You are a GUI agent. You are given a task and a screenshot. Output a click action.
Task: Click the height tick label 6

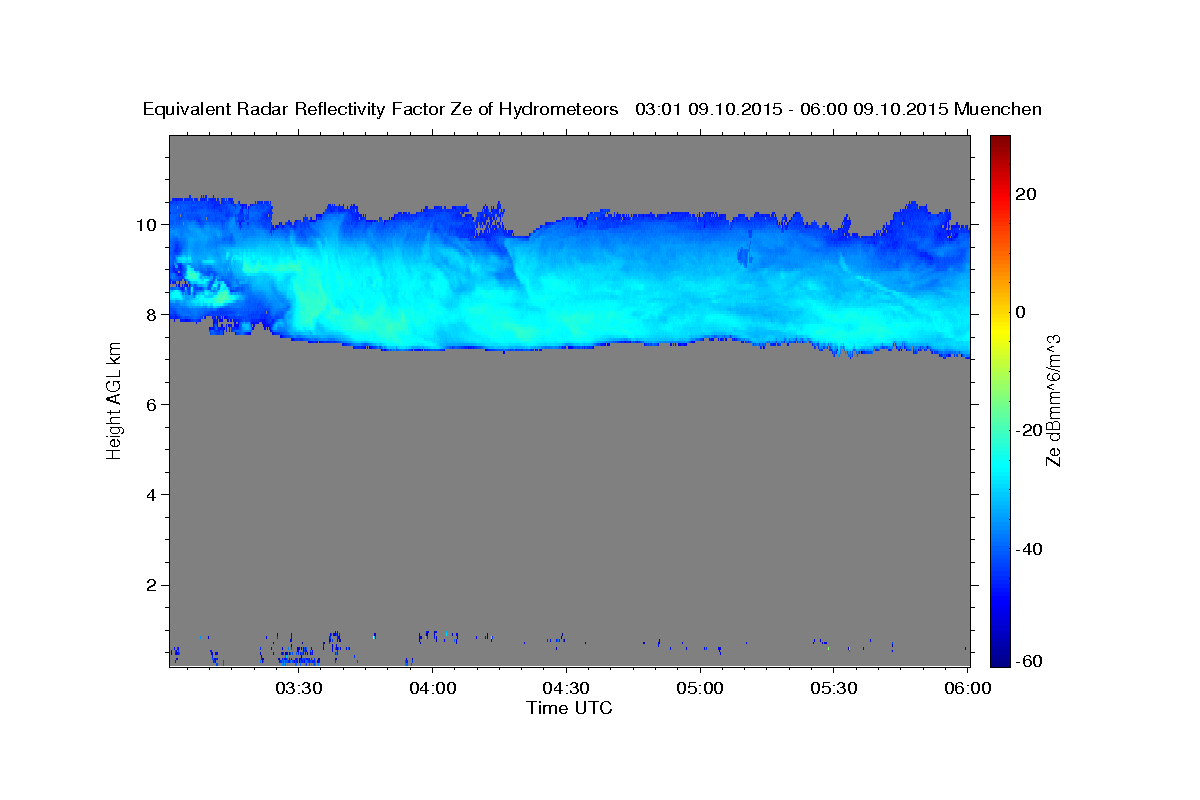pyautogui.click(x=151, y=404)
